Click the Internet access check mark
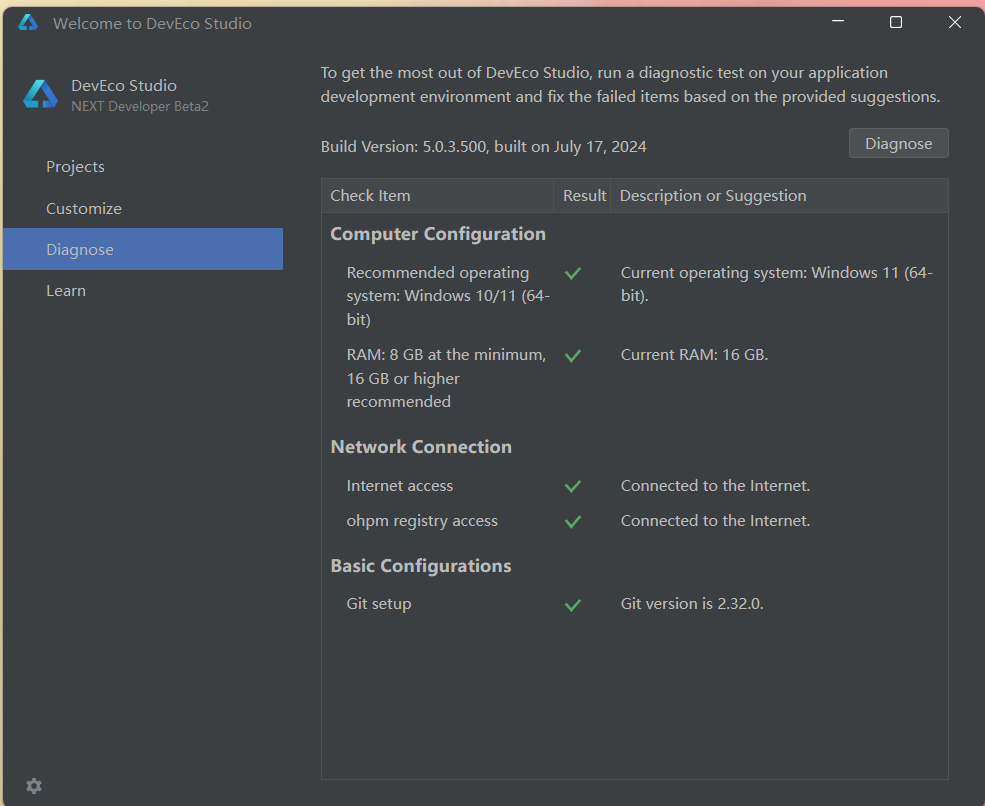985x806 pixels. click(572, 486)
